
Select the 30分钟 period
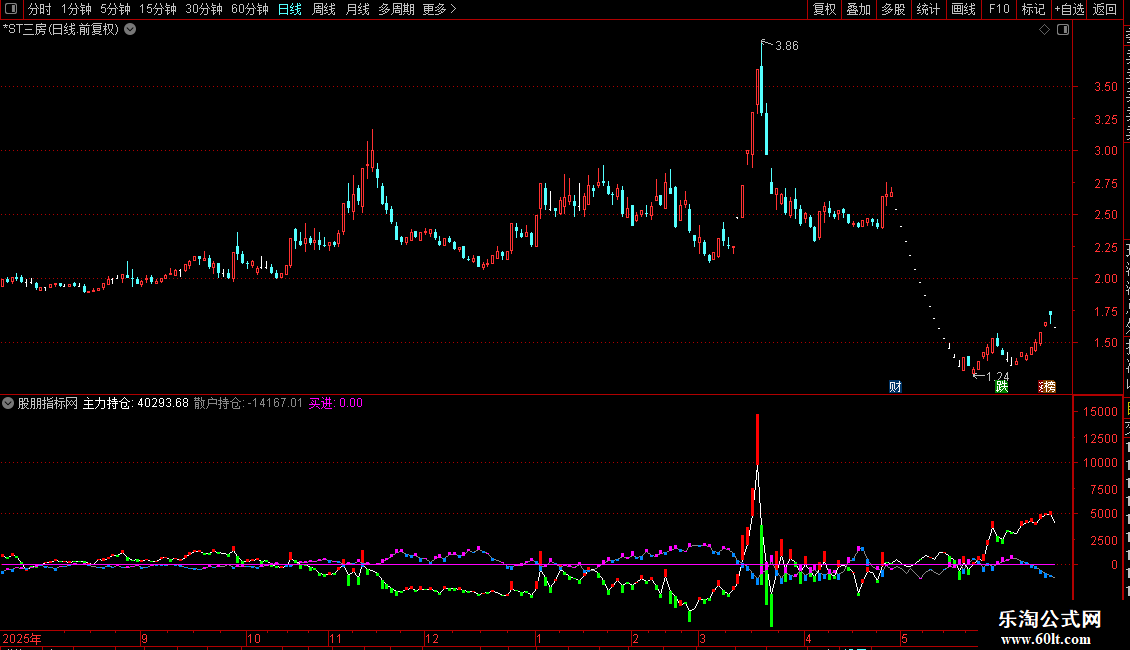point(204,9)
